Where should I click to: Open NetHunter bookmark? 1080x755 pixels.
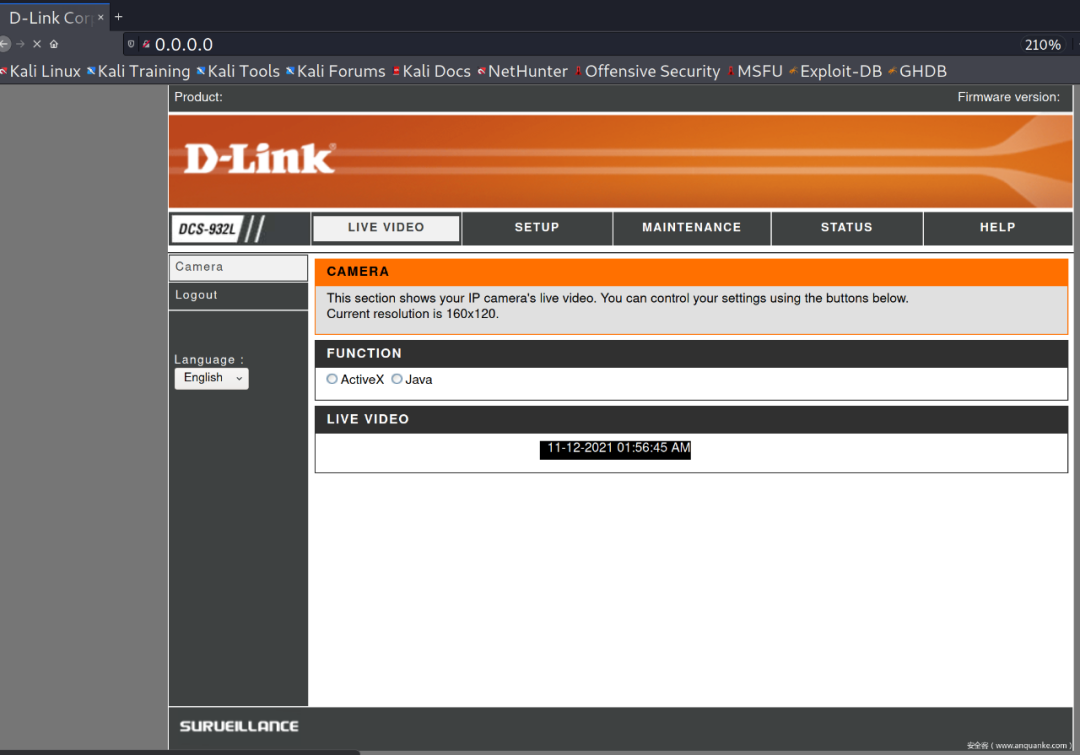click(523, 71)
